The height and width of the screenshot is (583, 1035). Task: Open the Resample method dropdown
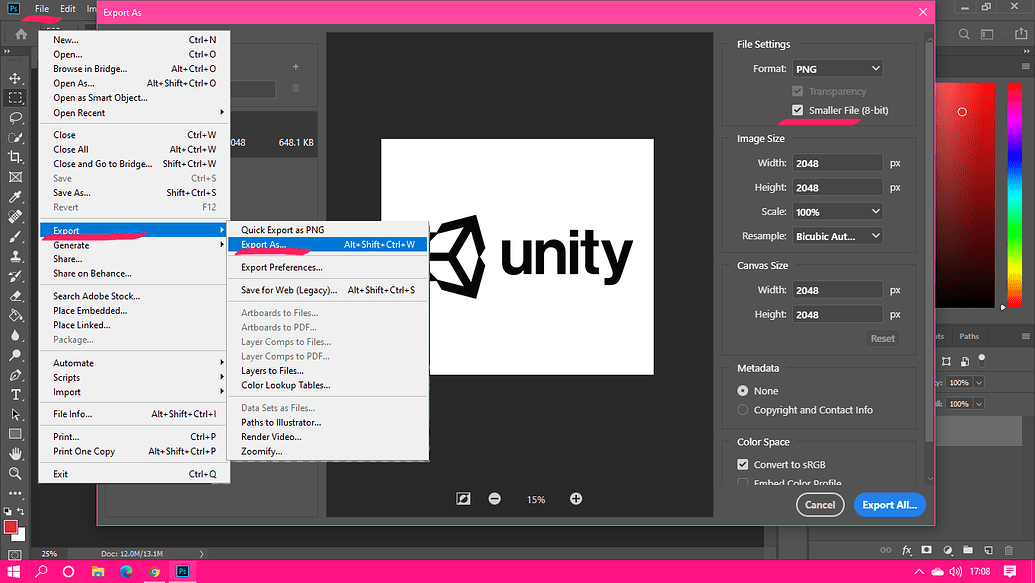click(x=837, y=235)
